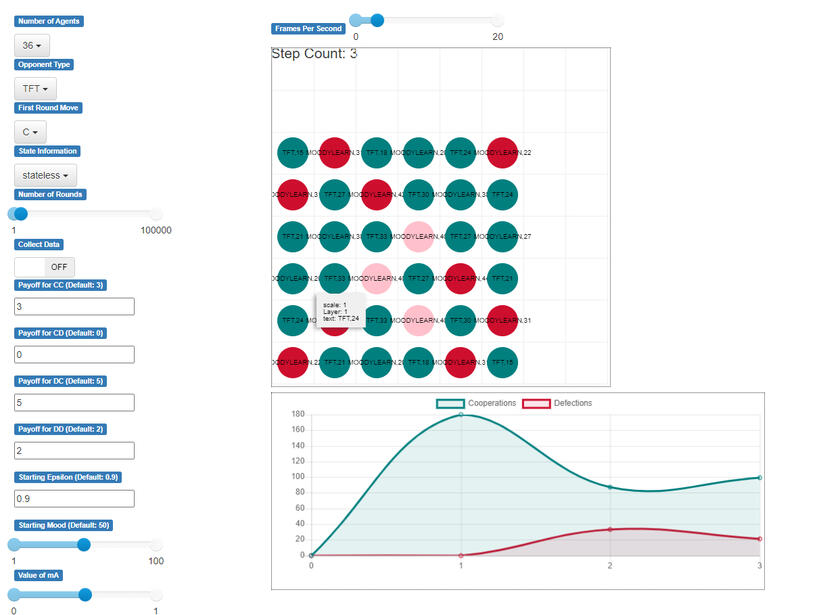Click the TFT,18 agent in top grid row

pos(376,153)
